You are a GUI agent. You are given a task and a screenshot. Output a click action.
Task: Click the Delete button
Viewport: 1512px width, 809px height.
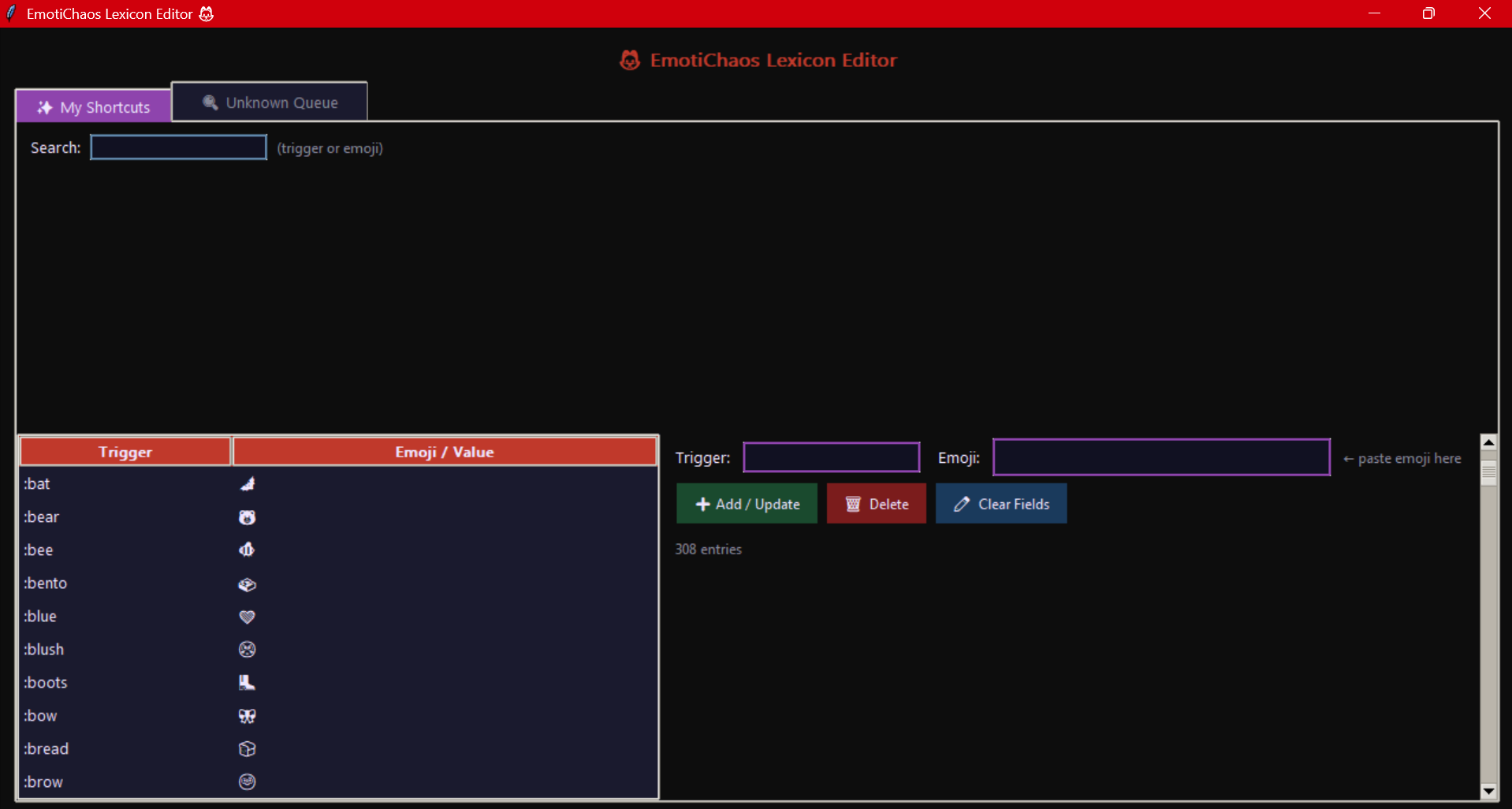click(x=876, y=504)
